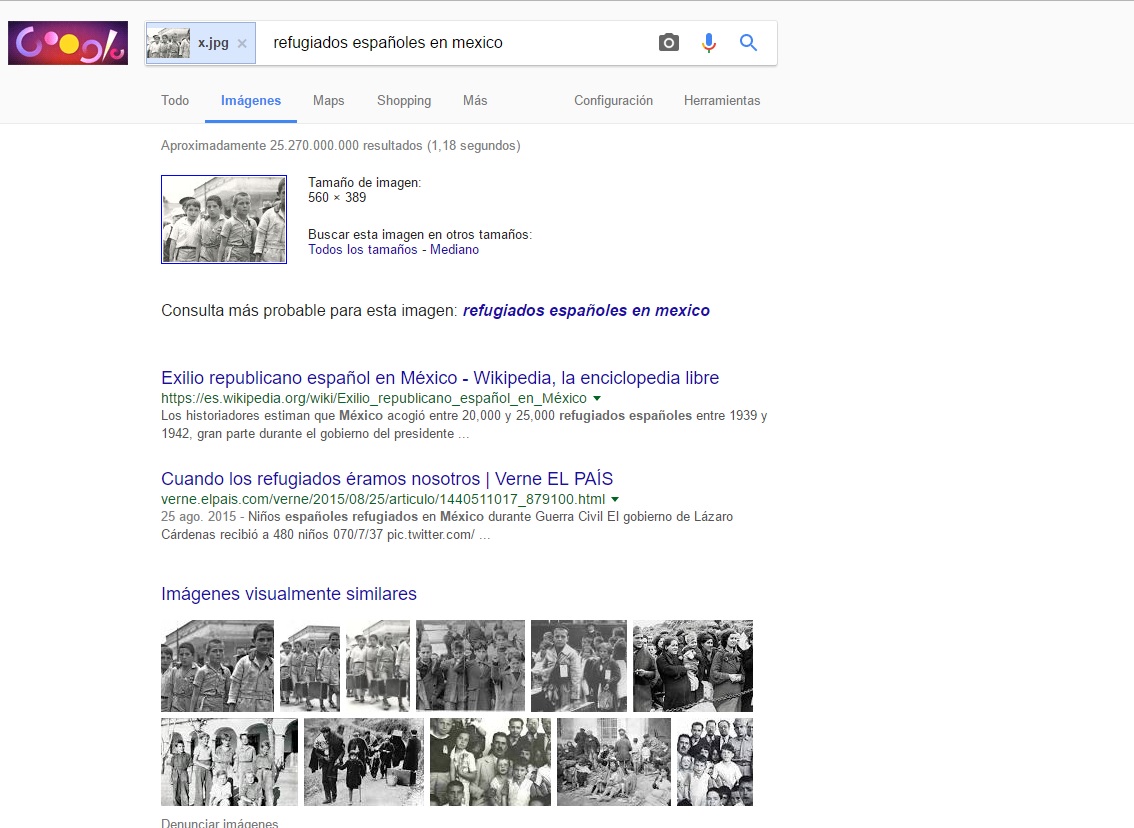This screenshot has height=828, width=1134.
Task: Click the Todos los tamaños link
Action: point(362,250)
